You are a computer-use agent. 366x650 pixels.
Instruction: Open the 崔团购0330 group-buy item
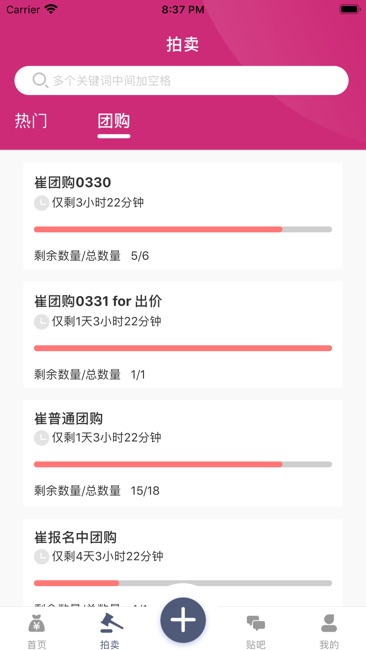click(x=183, y=216)
